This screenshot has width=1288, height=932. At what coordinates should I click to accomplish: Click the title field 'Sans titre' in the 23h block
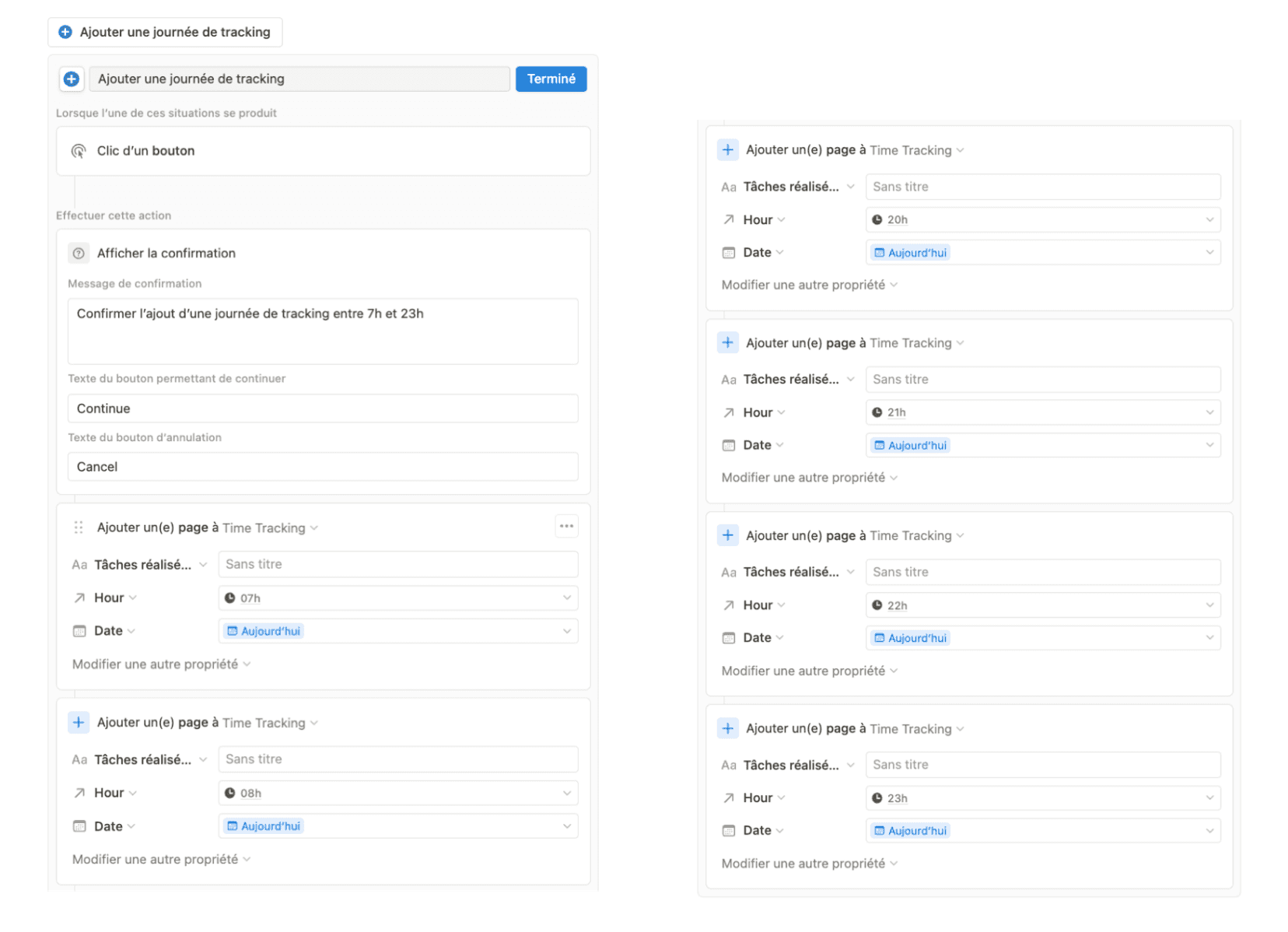1043,765
